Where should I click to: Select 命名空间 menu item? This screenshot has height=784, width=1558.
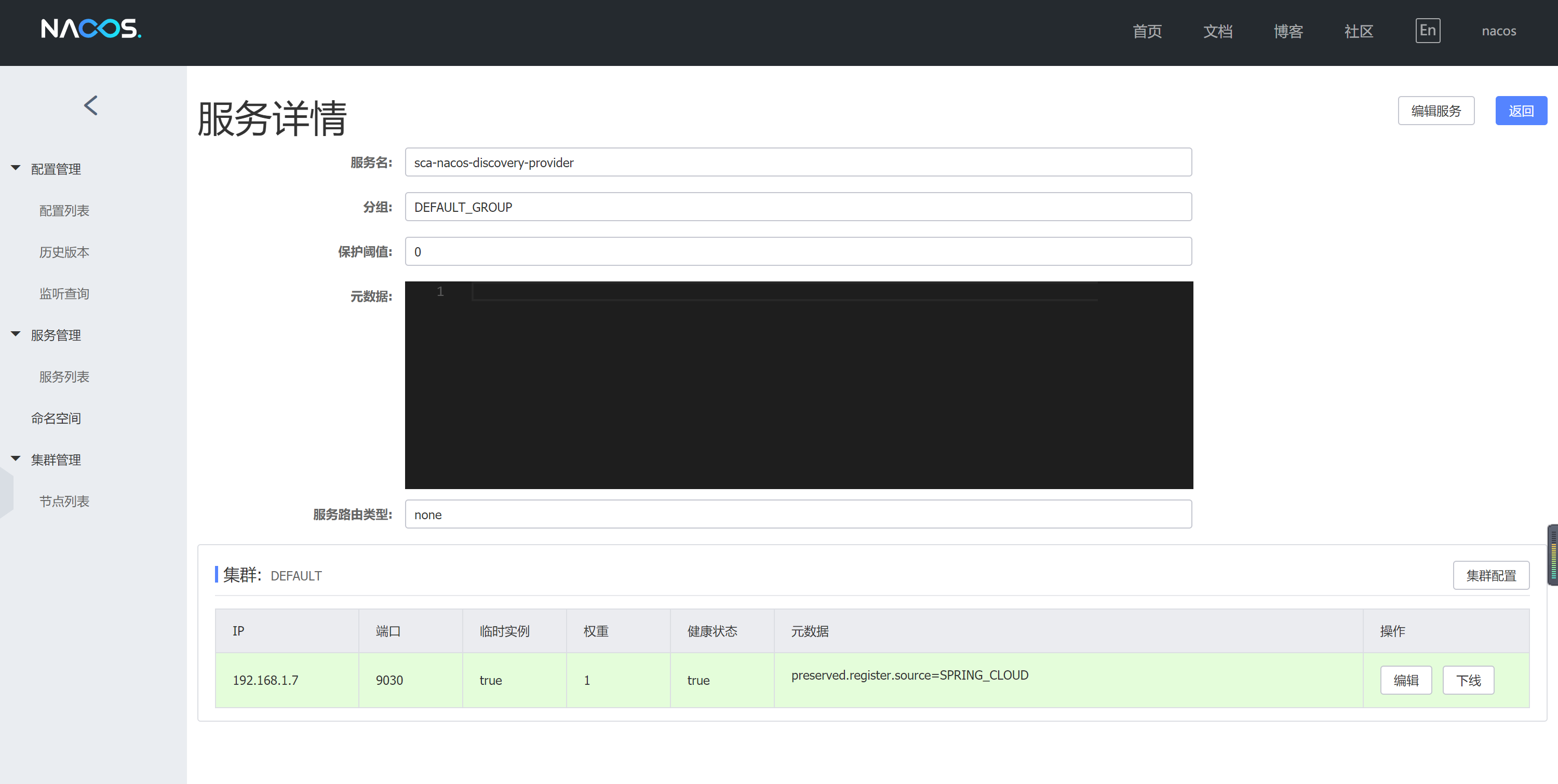[56, 418]
